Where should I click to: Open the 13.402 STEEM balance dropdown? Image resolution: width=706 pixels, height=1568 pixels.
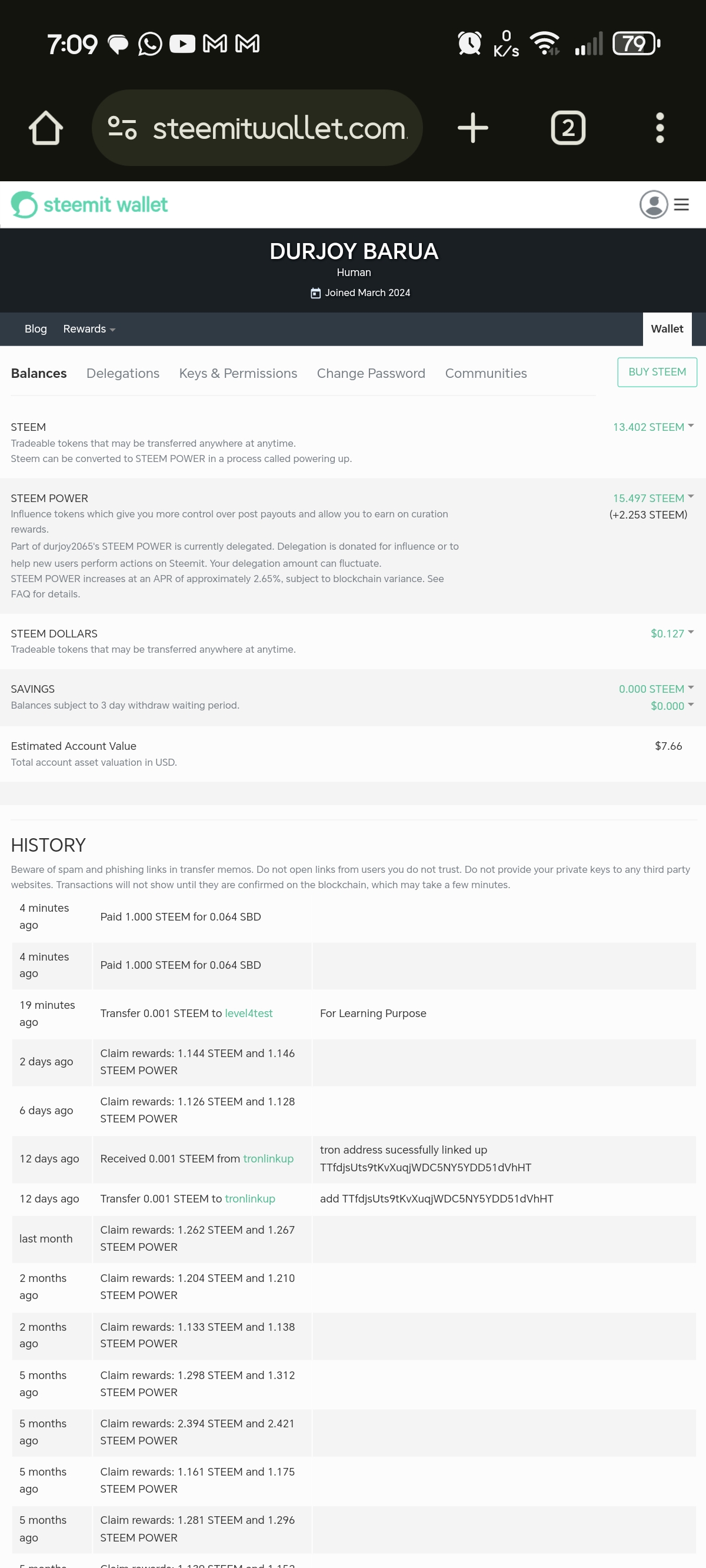(652, 427)
